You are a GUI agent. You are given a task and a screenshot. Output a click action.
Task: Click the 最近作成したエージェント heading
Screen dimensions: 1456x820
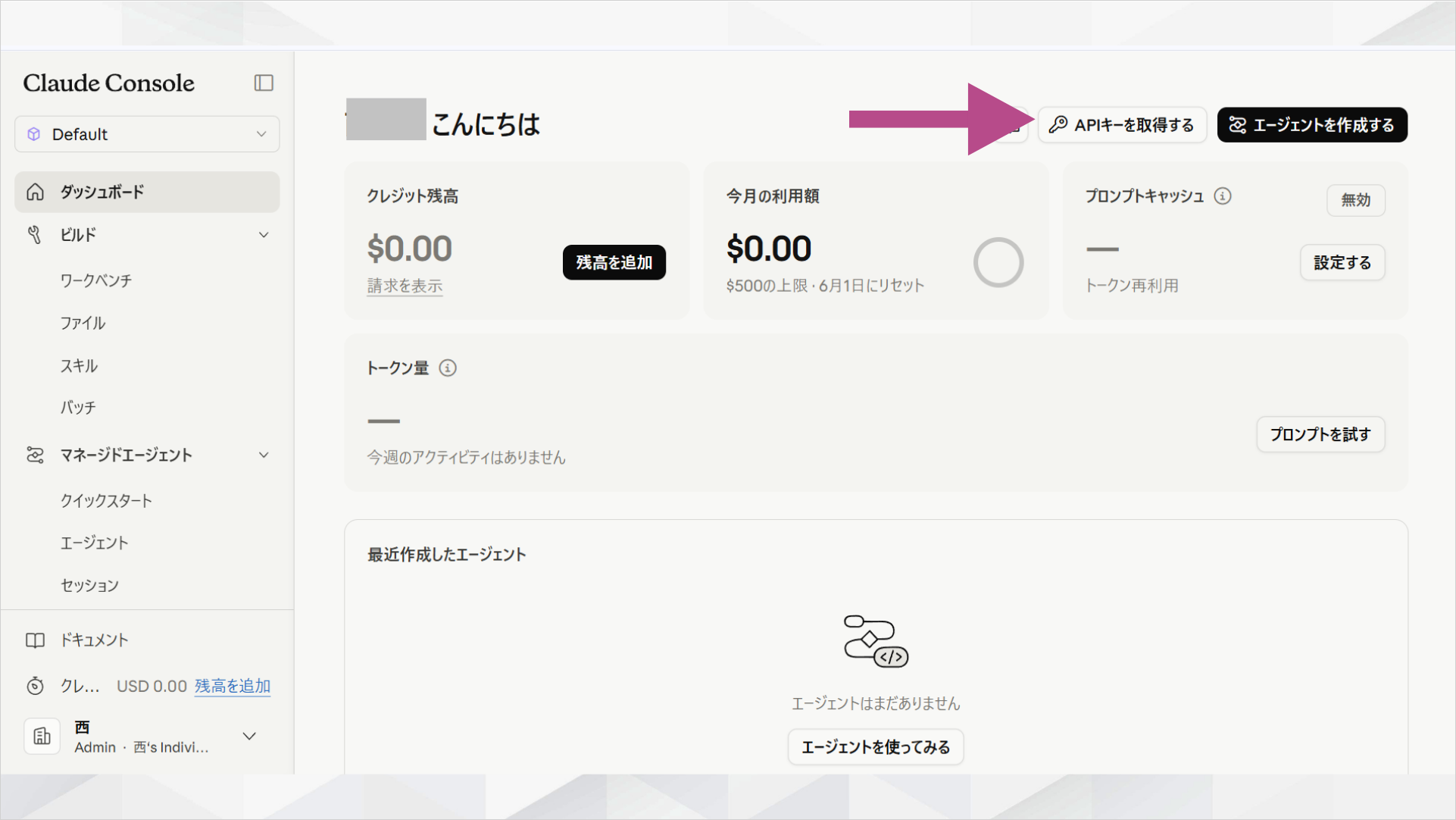446,555
